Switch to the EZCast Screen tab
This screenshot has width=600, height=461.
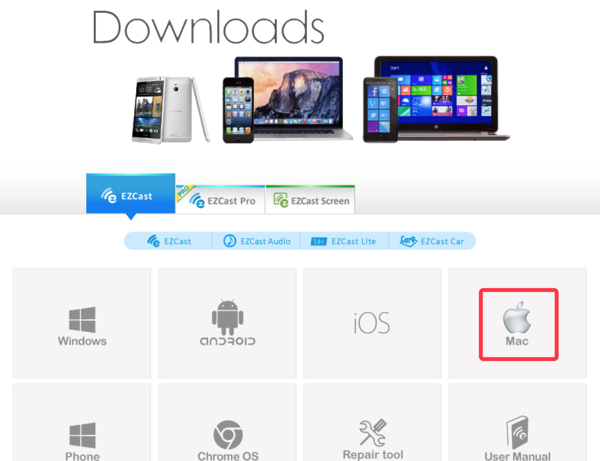coord(310,199)
